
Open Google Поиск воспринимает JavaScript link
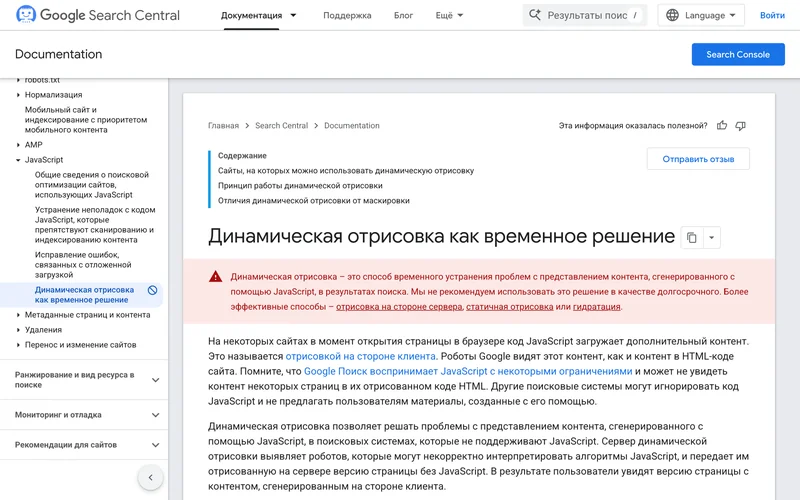[x=468, y=371]
